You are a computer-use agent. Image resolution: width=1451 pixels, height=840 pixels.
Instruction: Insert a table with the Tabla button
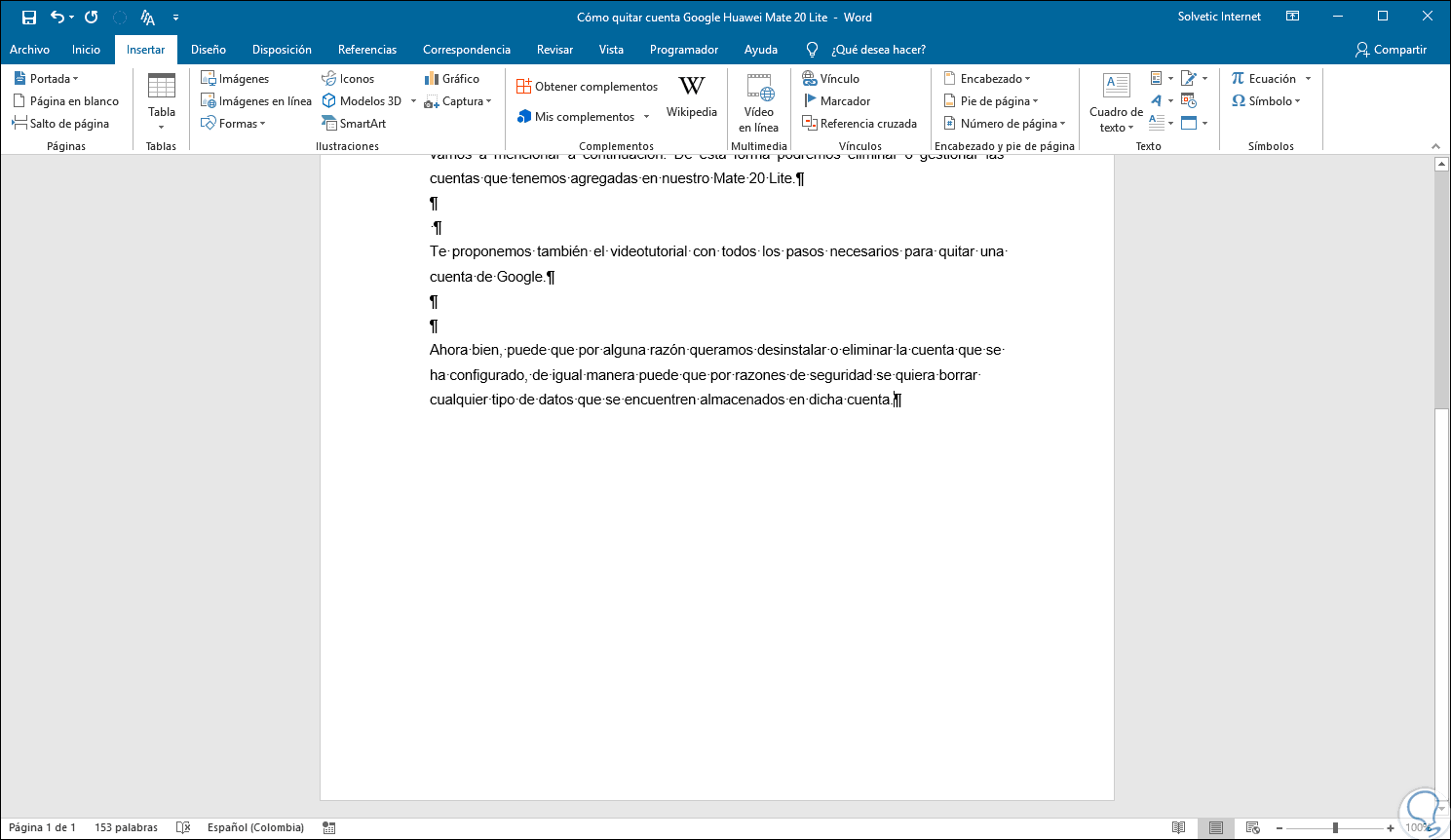[x=162, y=101]
